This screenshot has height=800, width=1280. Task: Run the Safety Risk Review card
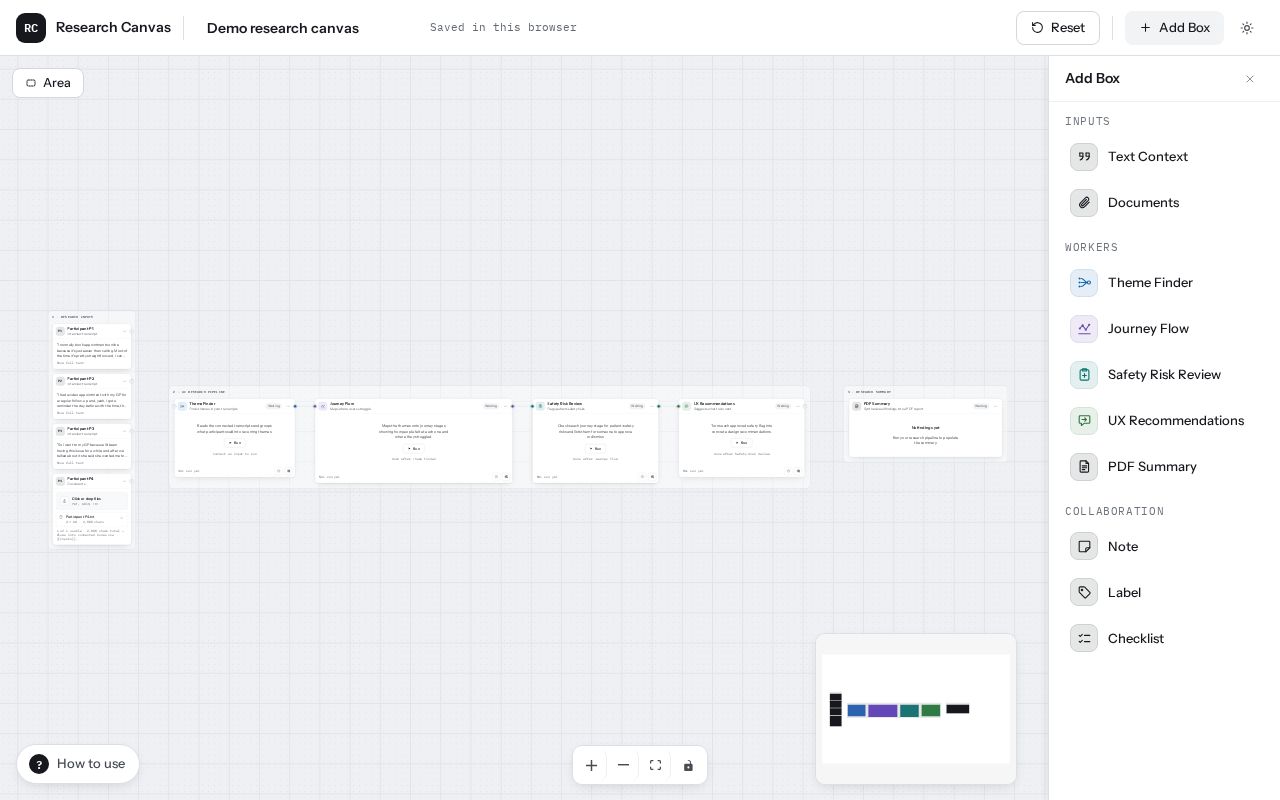[x=596, y=449]
